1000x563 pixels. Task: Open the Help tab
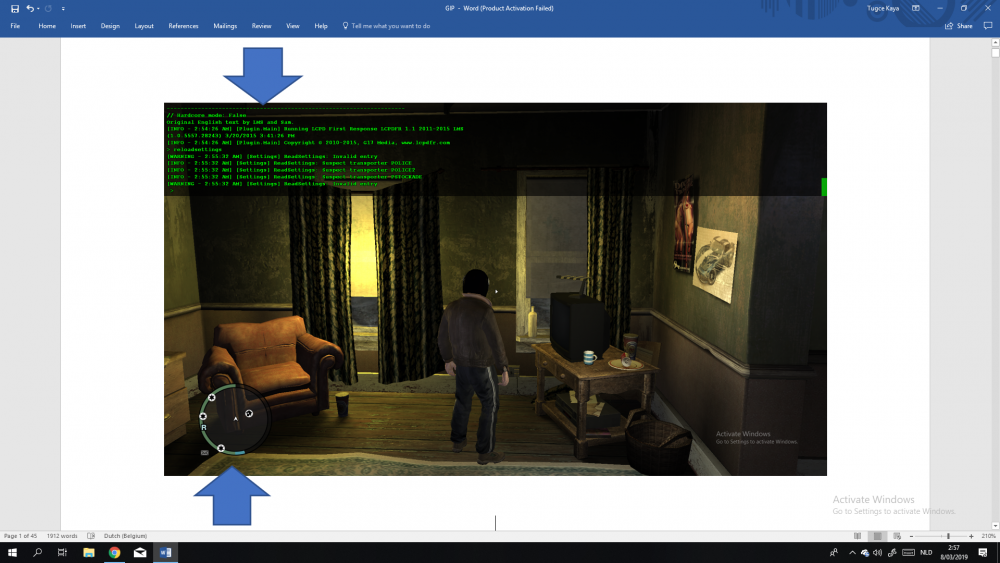click(x=321, y=26)
